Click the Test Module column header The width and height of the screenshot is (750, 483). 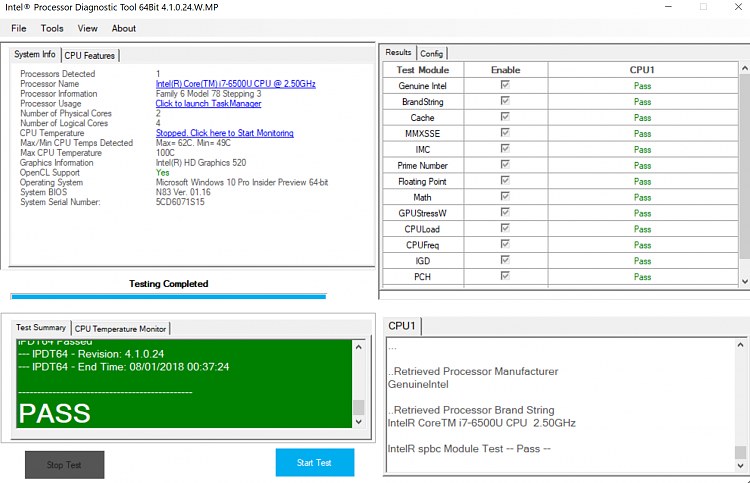point(423,70)
